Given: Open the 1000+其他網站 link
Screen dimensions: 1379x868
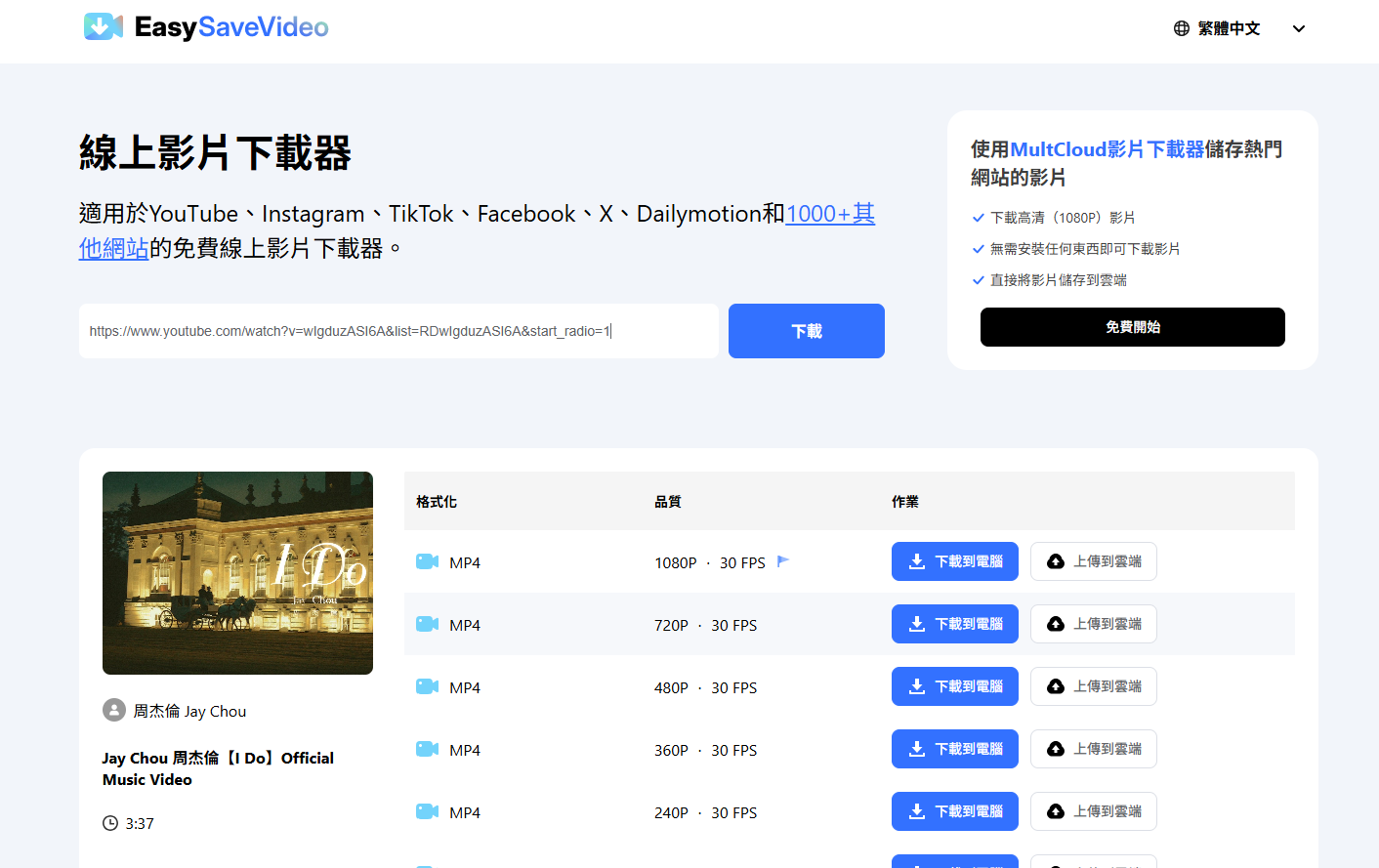Looking at the screenshot, I should click(x=477, y=230).
